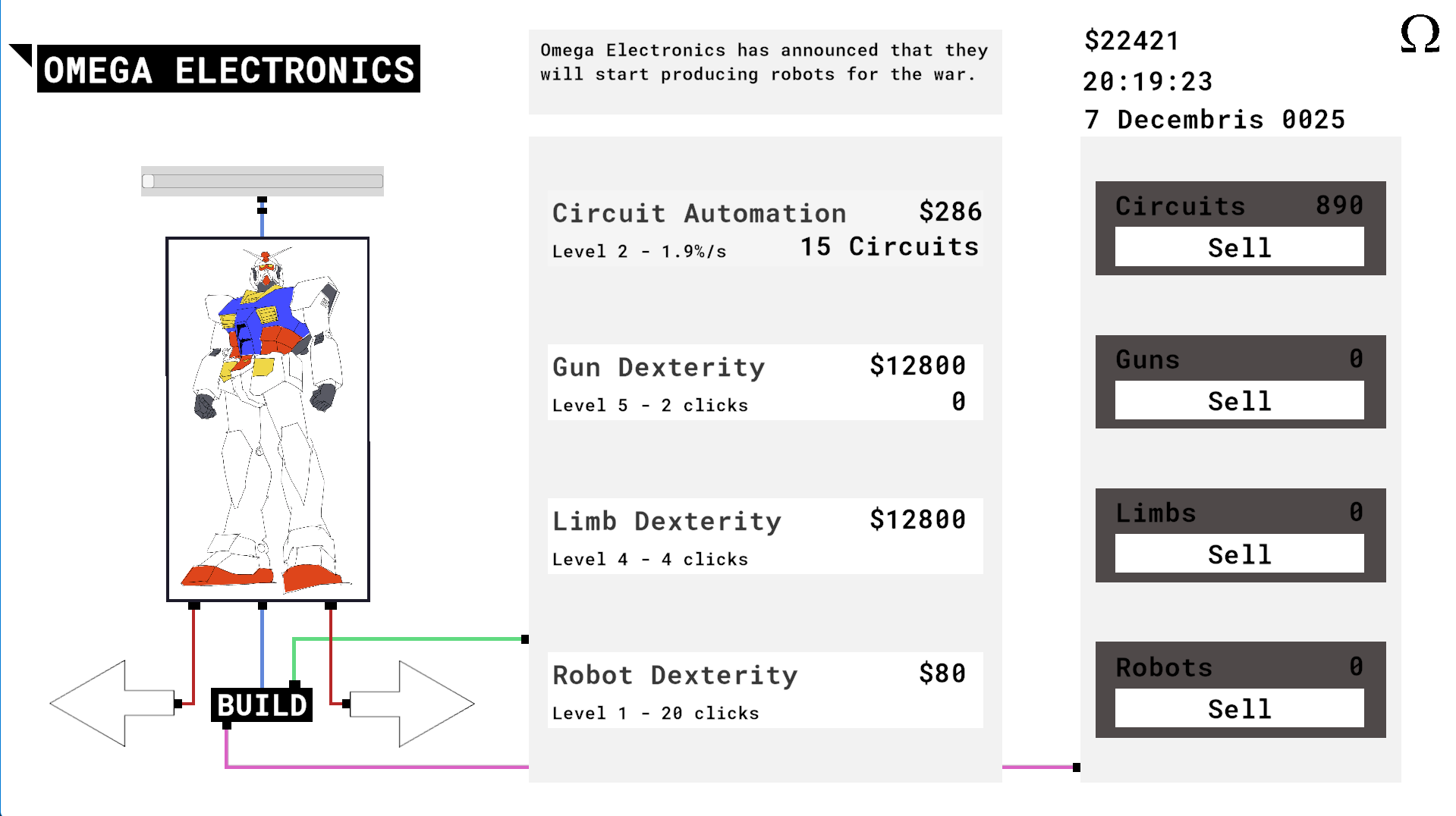This screenshot has height=816, width=1456.
Task: Click the date display 7 Decembris
Action: (1214, 120)
